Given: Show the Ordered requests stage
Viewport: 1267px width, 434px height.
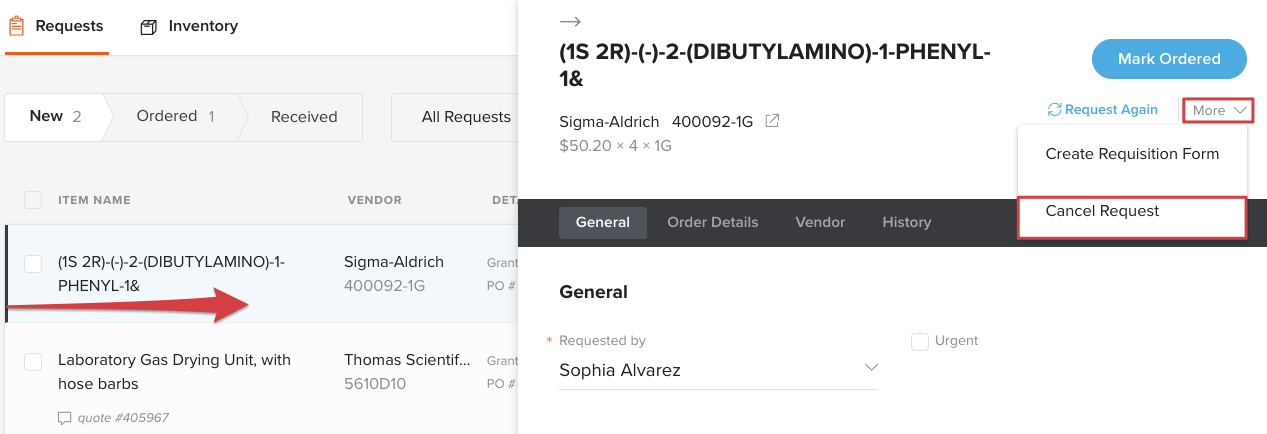Looking at the screenshot, I should point(176,116).
